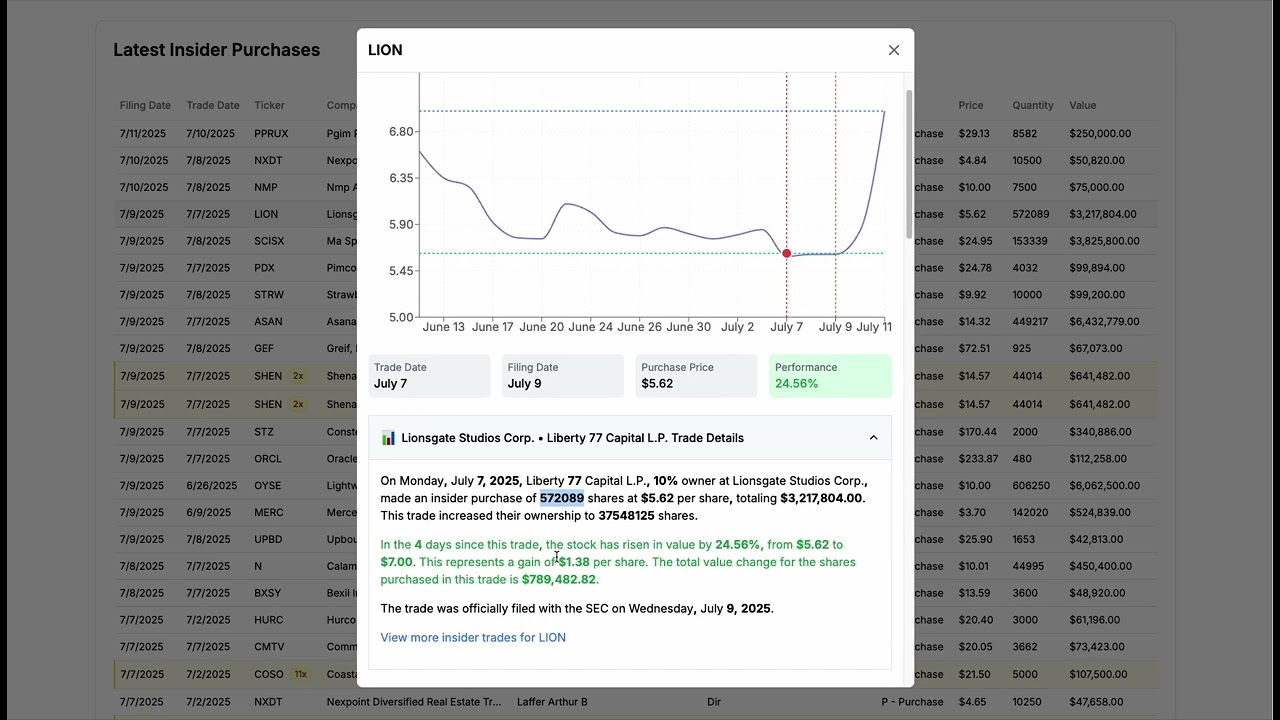Click the $6,432,779.00 value cell
Image resolution: width=1280 pixels, height=720 pixels.
pyautogui.click(x=1104, y=322)
